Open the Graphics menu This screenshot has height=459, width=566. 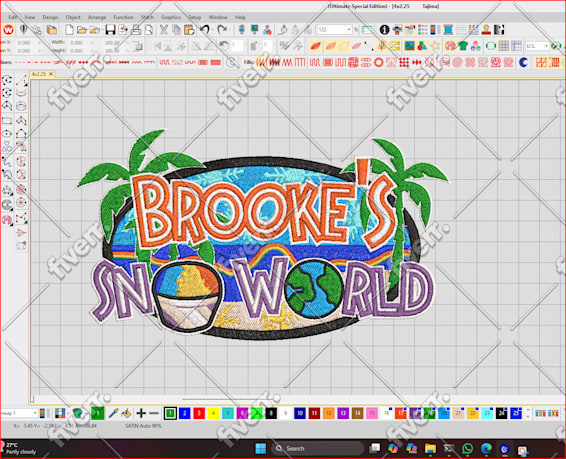[171, 17]
